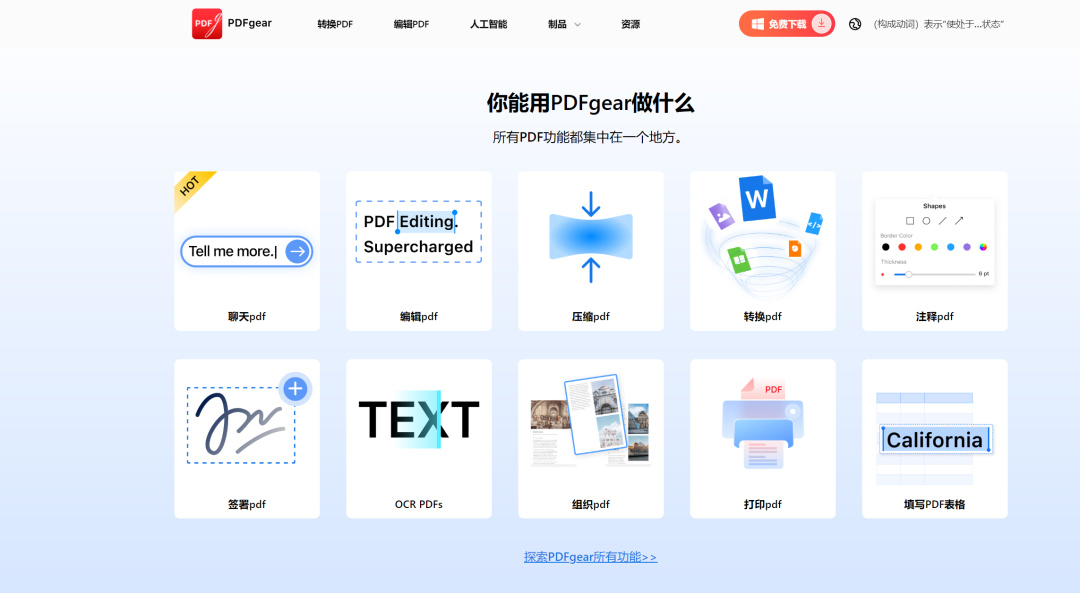The image size is (1080, 593).
Task: Click the arrow in Tell me more box
Action: click(298, 251)
